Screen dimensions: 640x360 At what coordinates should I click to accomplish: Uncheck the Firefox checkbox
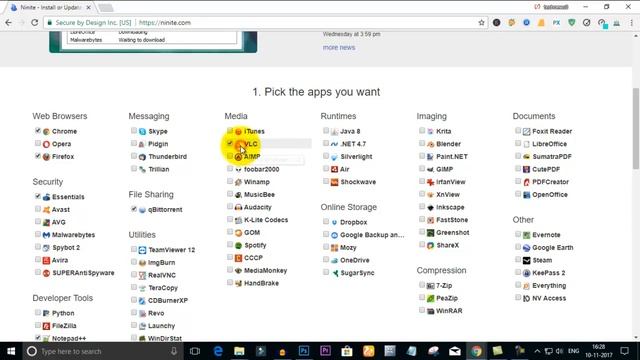click(38, 156)
